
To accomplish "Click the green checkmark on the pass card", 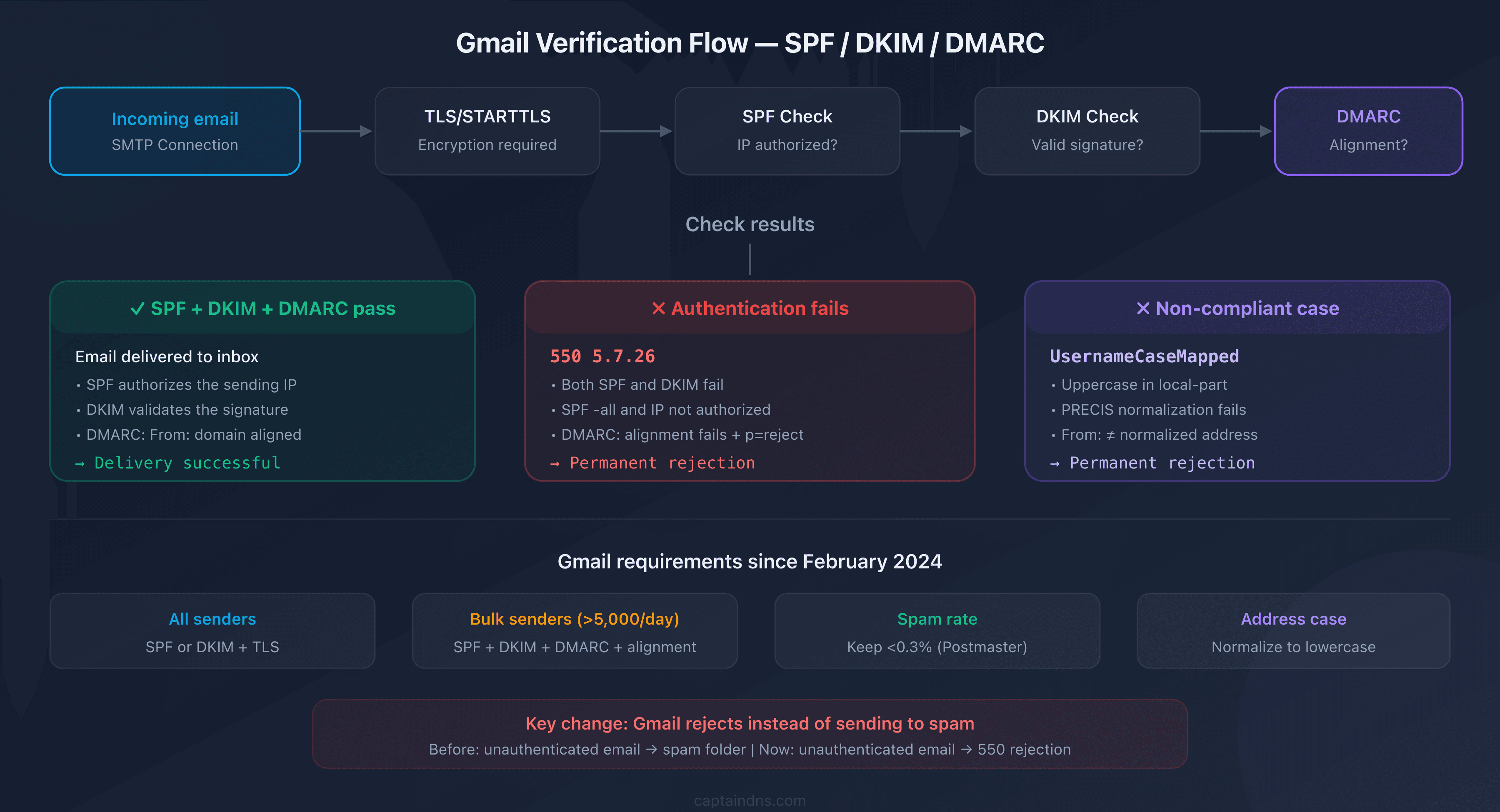I will coord(138,309).
